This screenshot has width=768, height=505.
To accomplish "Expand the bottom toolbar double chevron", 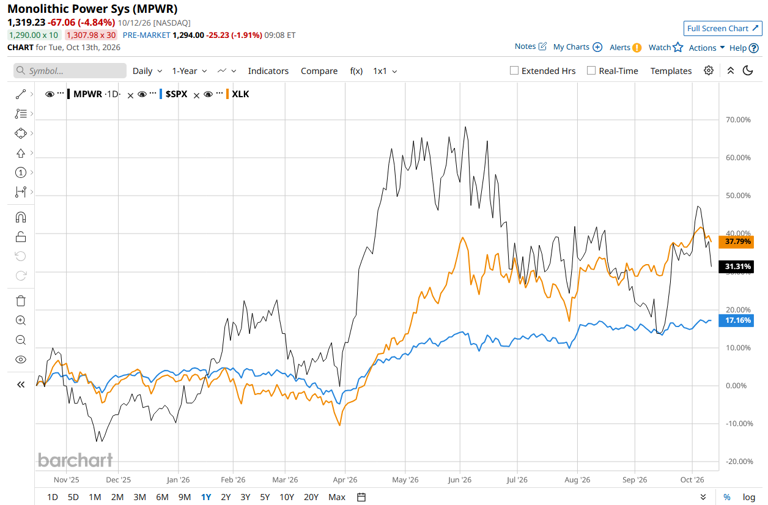I will click(703, 497).
